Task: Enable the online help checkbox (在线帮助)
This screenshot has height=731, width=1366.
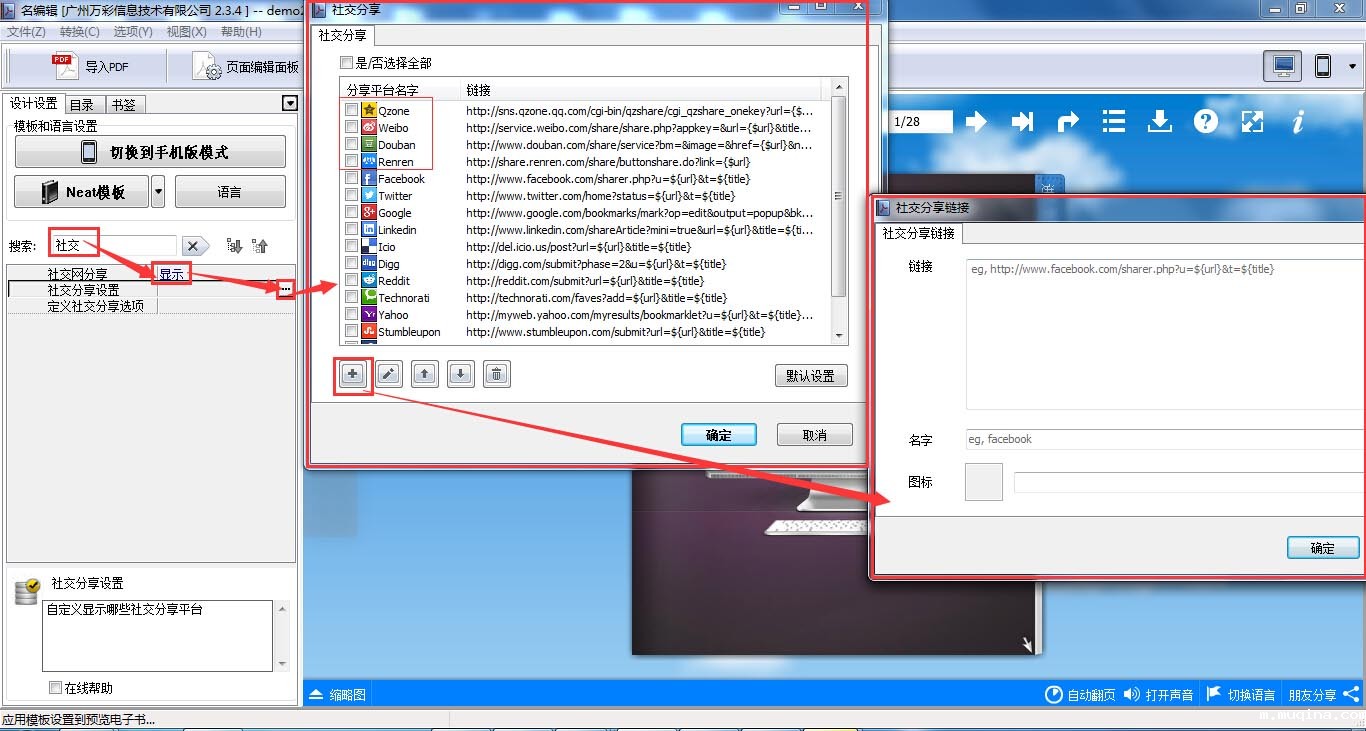Action: pyautogui.click(x=56, y=688)
